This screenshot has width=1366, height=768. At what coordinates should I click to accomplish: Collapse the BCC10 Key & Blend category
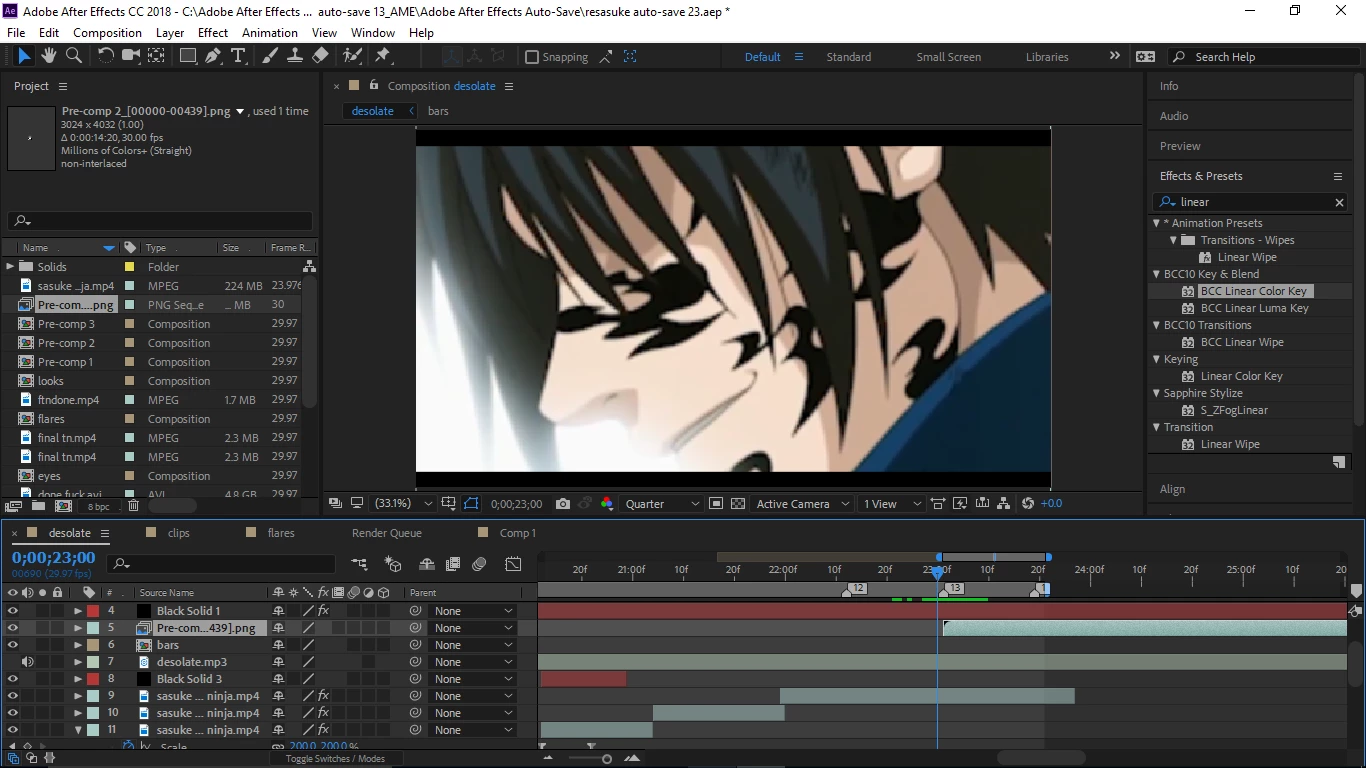(1157, 274)
